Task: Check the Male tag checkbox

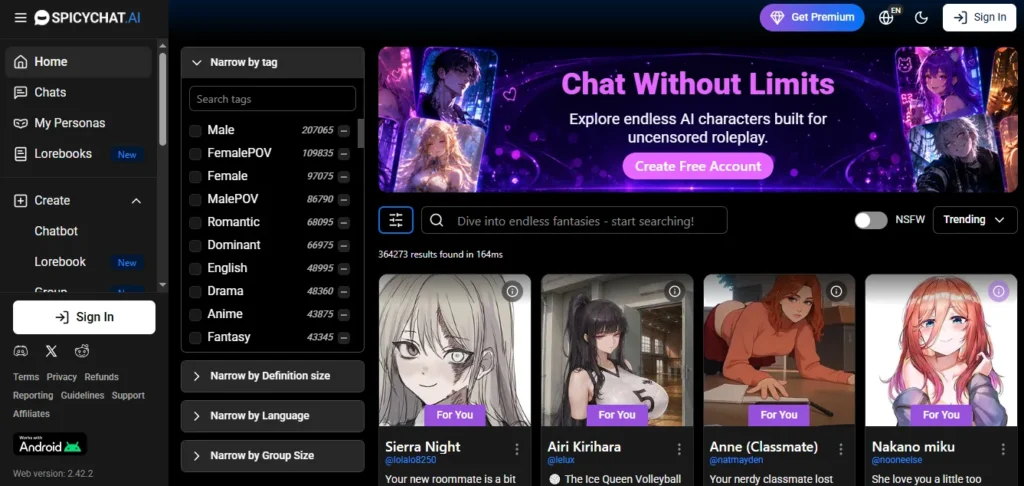Action: pos(195,131)
